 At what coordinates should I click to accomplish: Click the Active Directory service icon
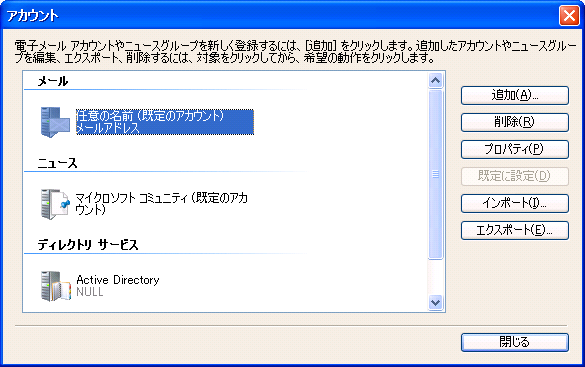(x=55, y=286)
